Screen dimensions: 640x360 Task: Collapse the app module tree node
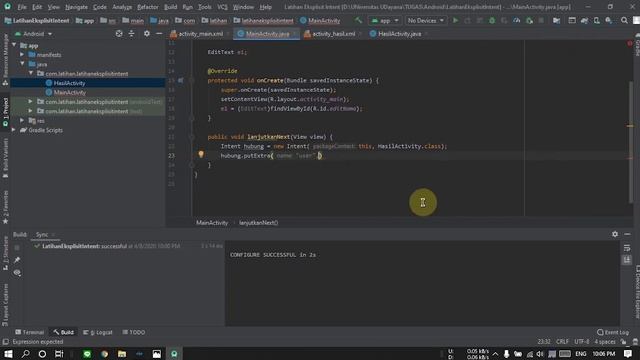tap(15, 45)
